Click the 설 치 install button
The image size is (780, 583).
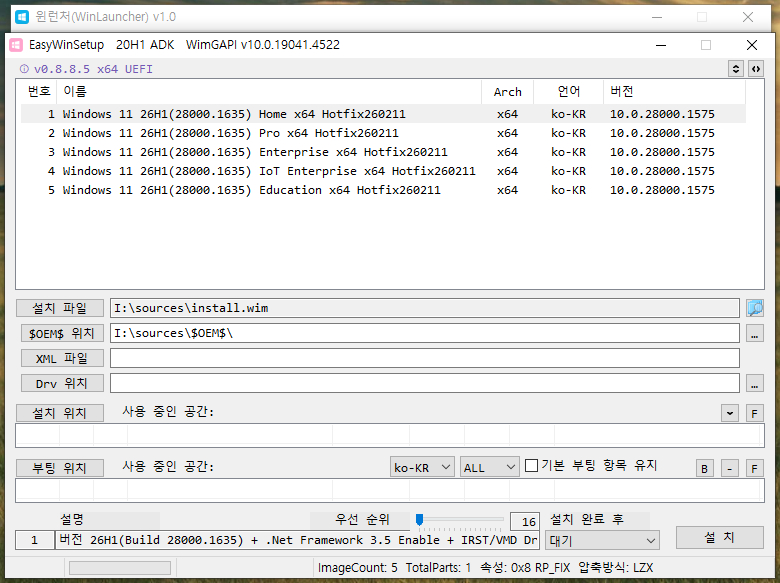pyautogui.click(x=719, y=538)
